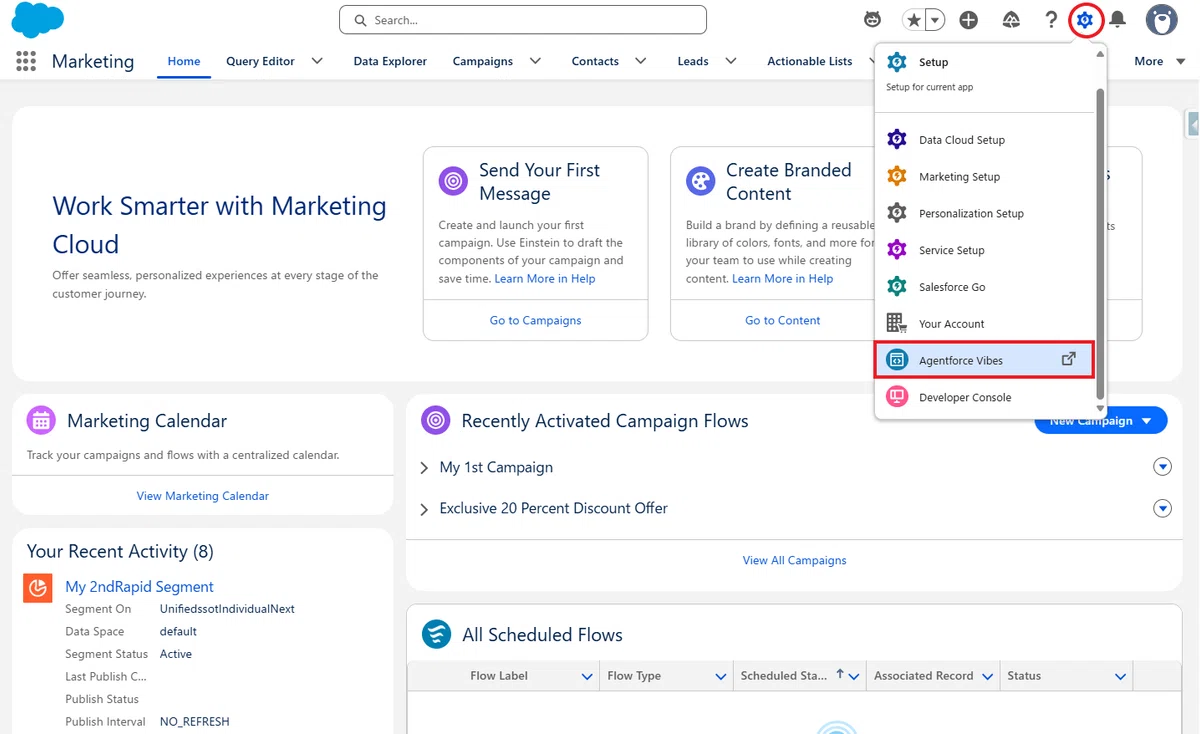This screenshot has width=1200, height=734.
Task: Select Data Cloud Setup menu item
Action: pyautogui.click(x=985, y=140)
